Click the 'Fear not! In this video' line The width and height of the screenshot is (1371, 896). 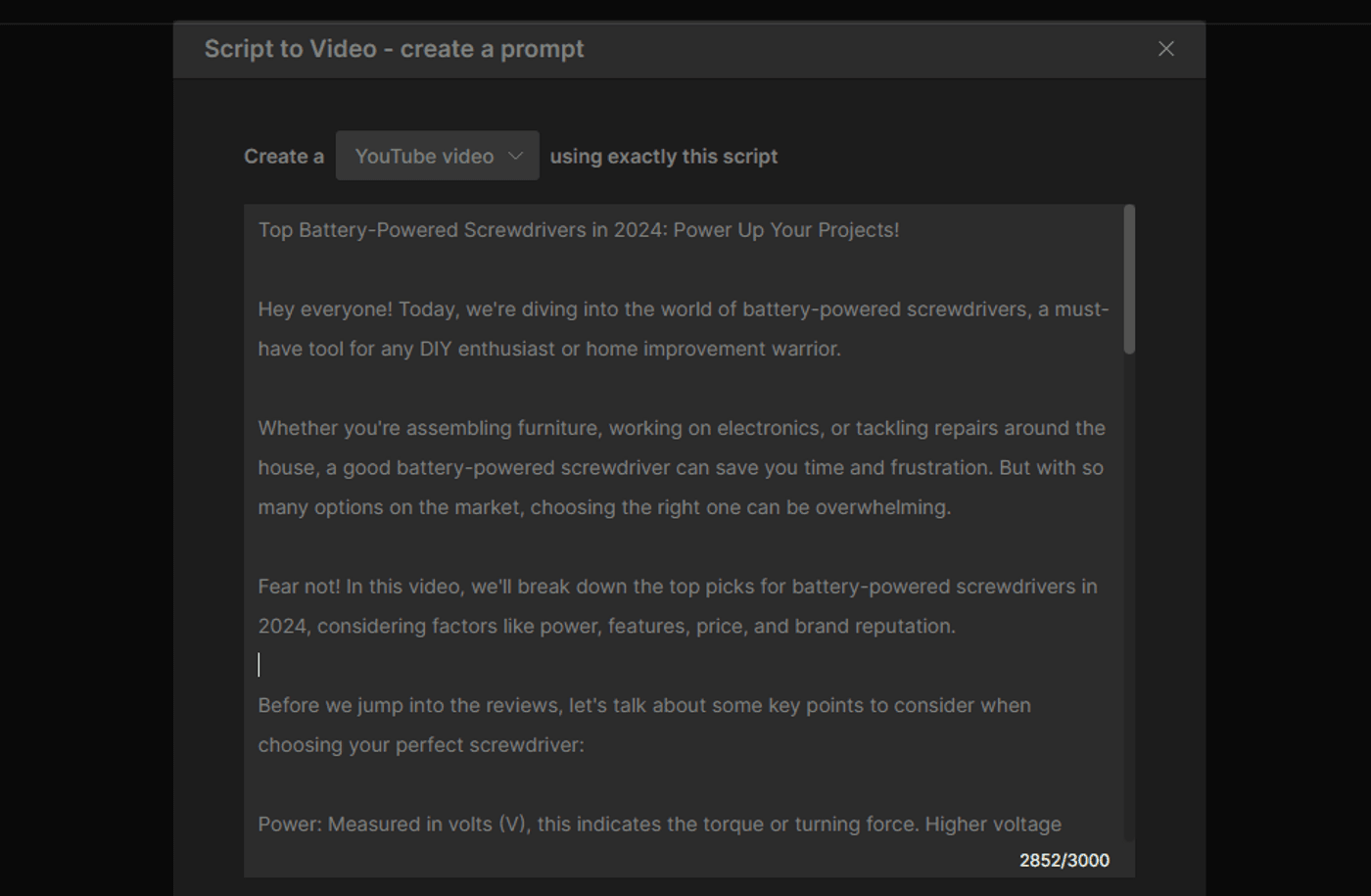[677, 587]
